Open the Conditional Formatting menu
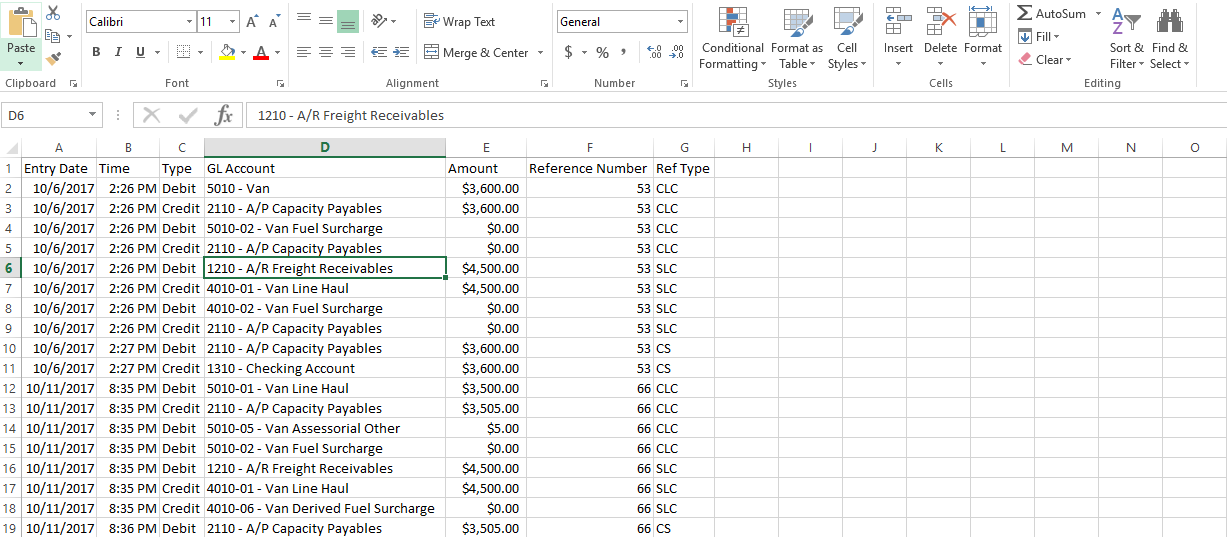The image size is (1227, 537). pos(732,40)
